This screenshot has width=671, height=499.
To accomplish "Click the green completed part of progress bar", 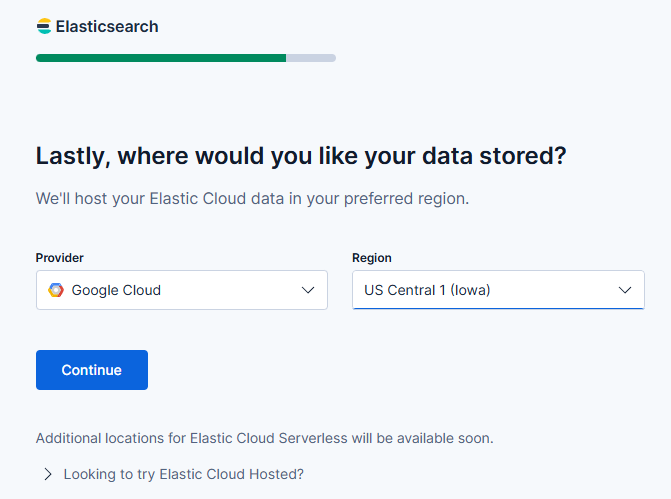I will coord(161,58).
